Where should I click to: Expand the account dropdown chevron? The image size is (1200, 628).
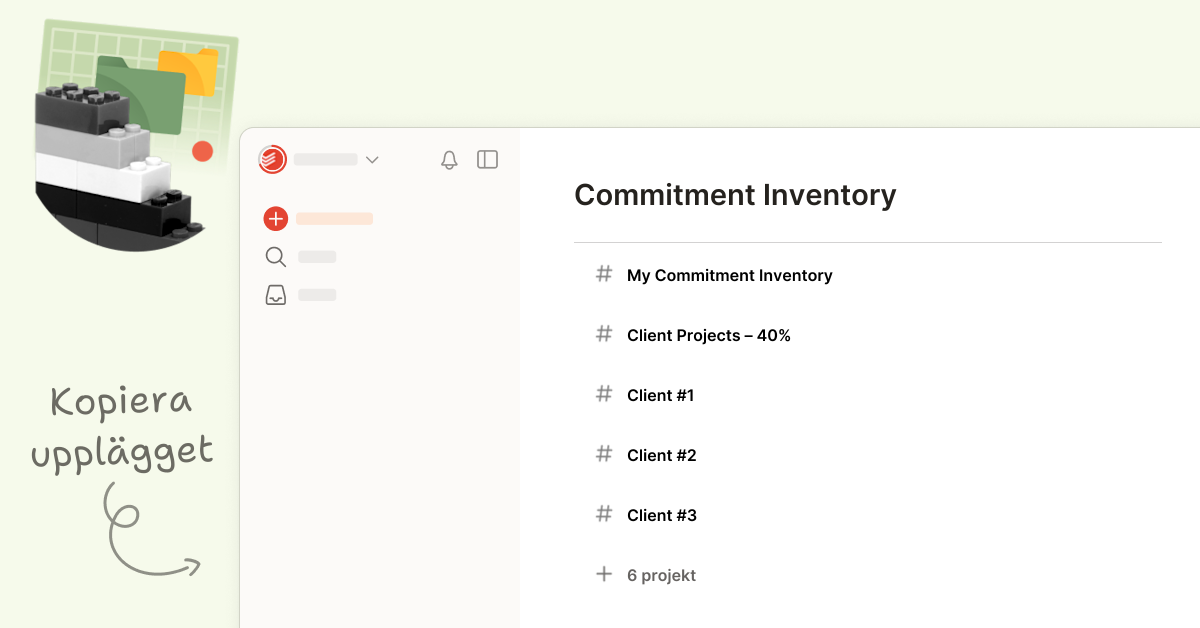(x=372, y=160)
